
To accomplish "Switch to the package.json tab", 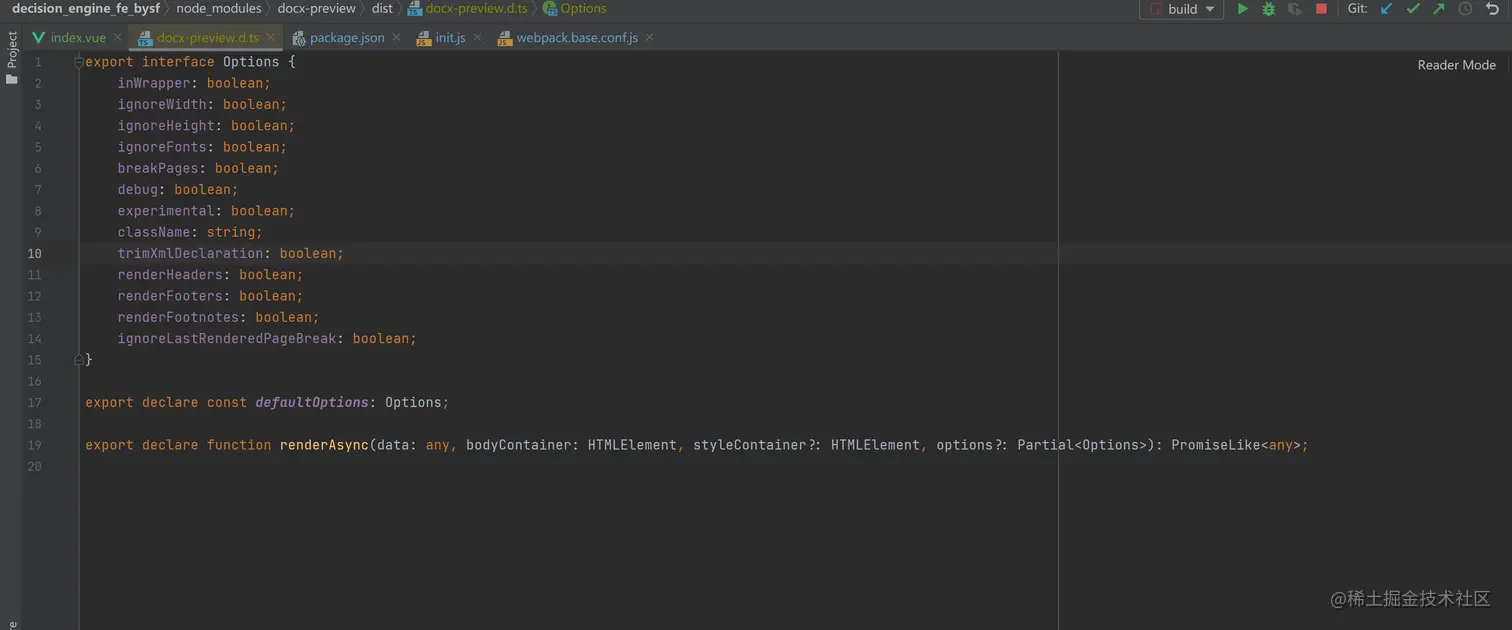I will [346, 38].
